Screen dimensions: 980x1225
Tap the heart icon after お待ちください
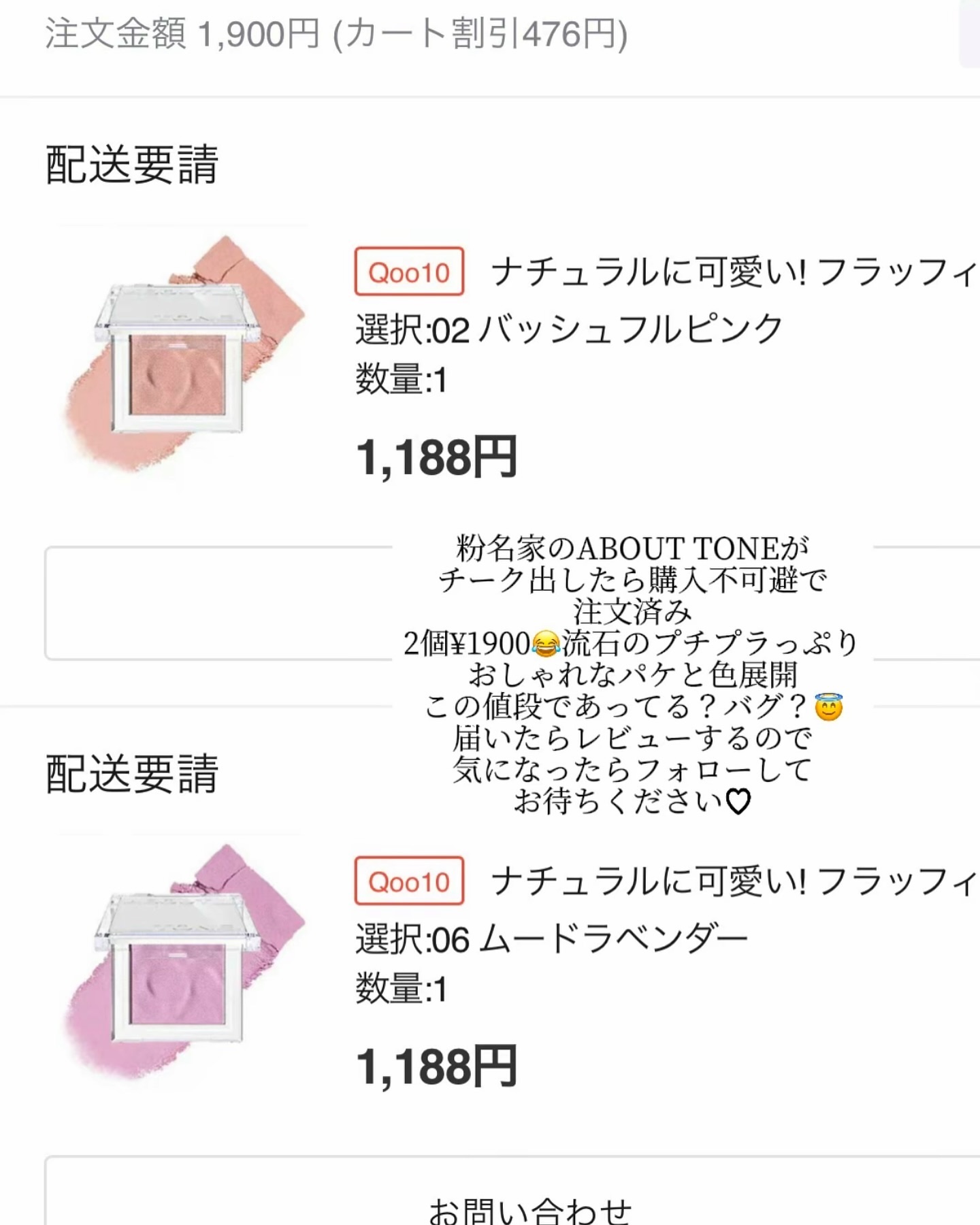738,802
